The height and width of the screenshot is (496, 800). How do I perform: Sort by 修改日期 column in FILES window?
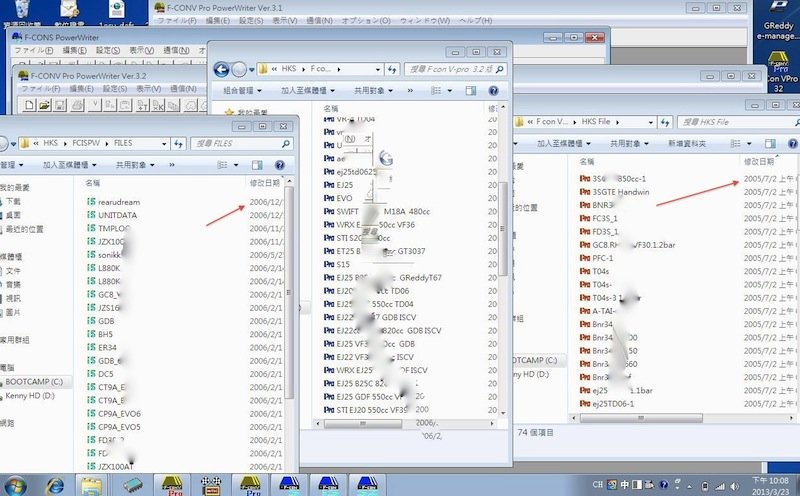264,183
